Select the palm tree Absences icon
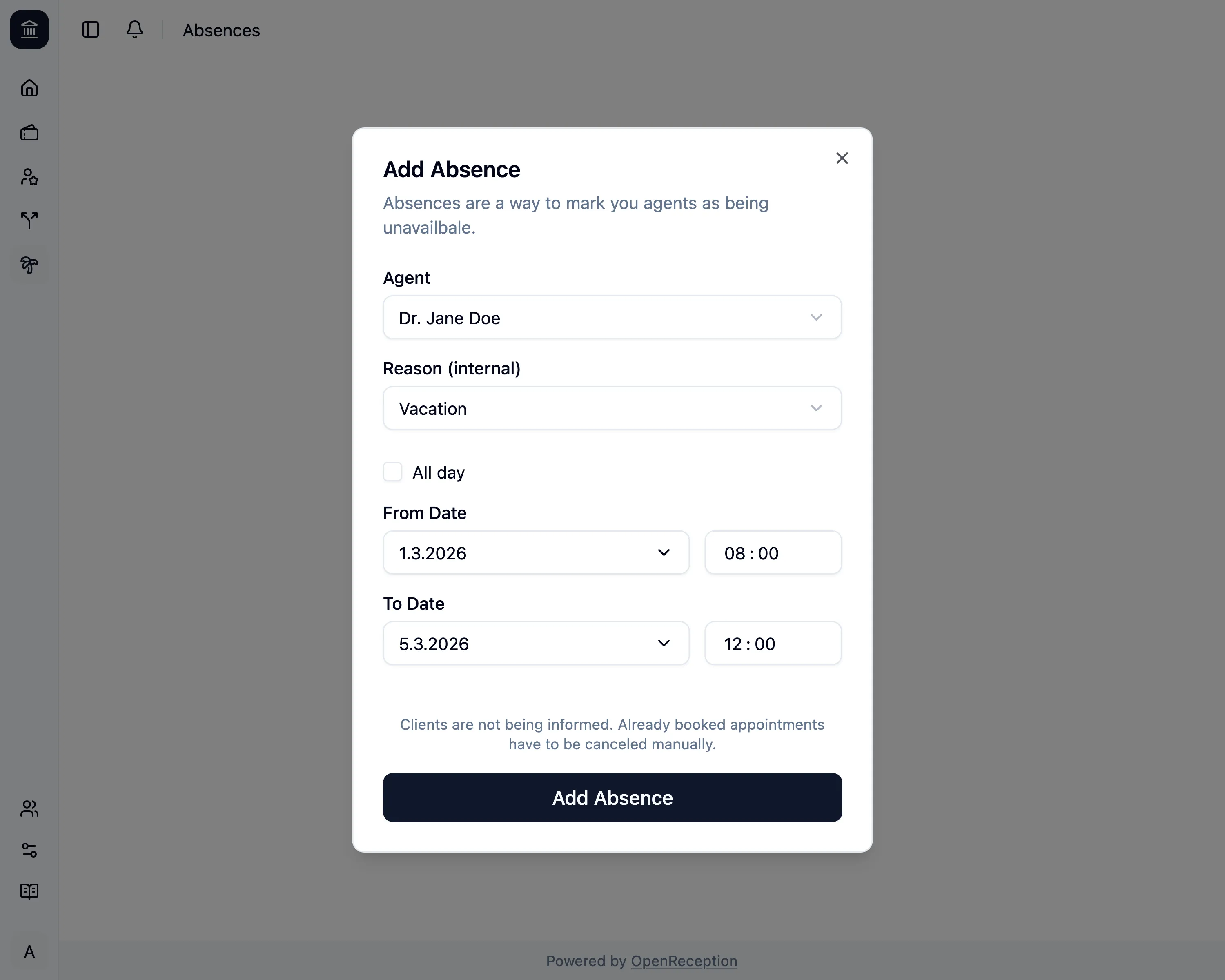 click(29, 265)
